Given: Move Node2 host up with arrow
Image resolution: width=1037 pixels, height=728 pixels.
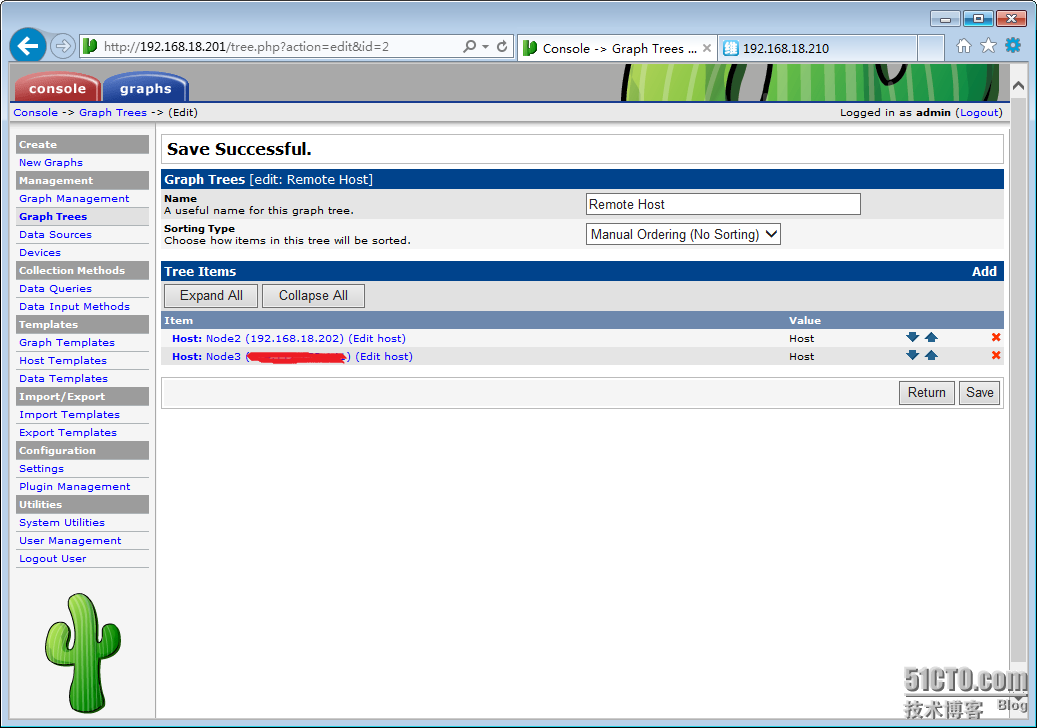Looking at the screenshot, I should (x=931, y=337).
